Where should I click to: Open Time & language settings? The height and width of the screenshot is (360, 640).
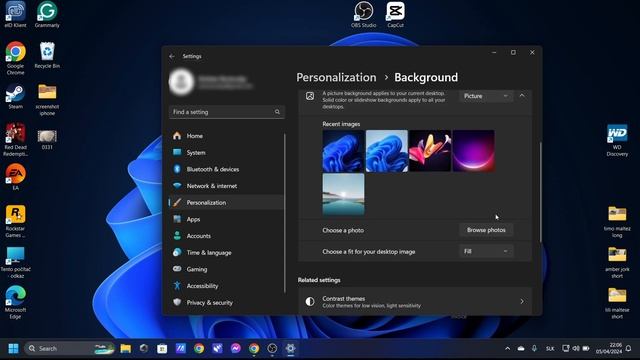click(x=227, y=253)
